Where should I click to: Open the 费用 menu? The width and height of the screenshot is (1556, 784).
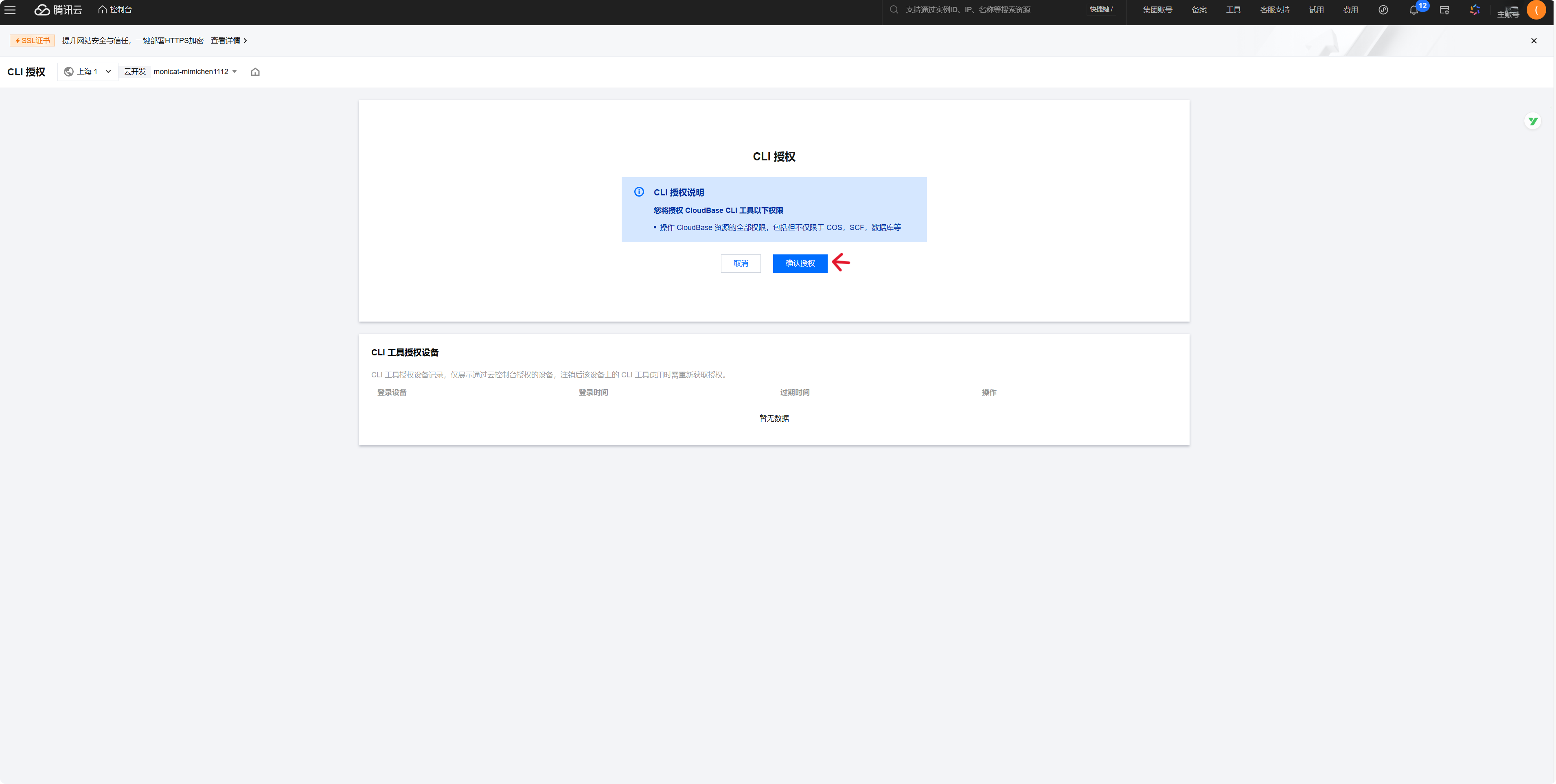coord(1350,10)
